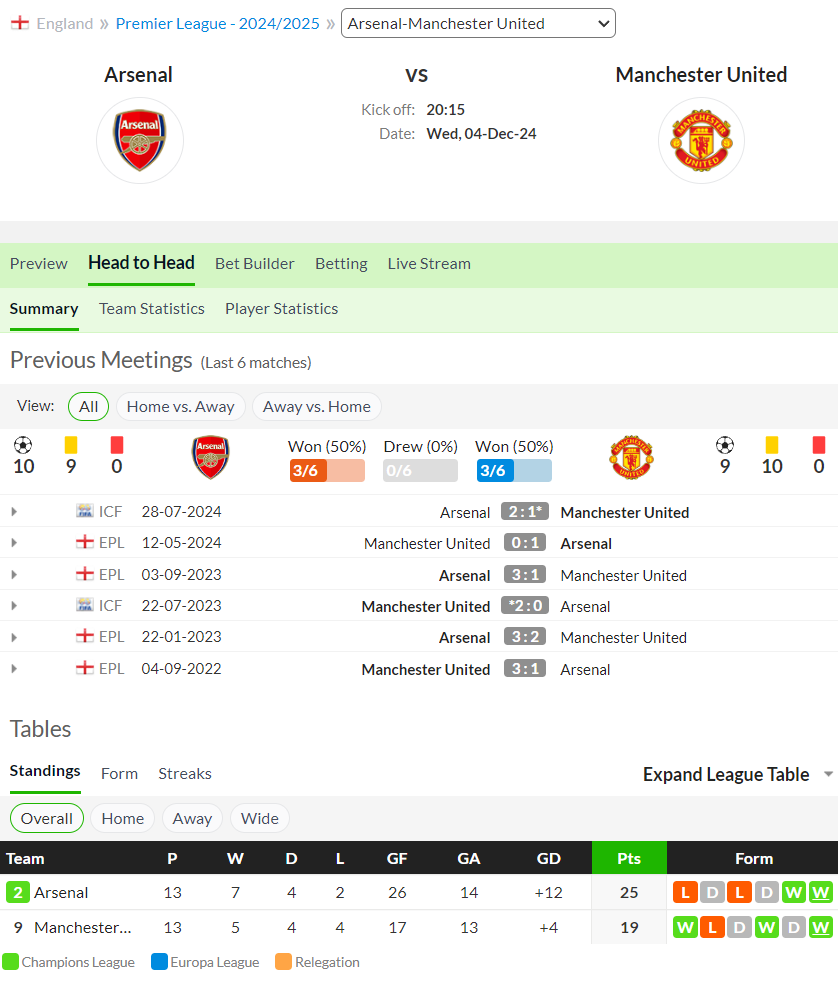Click the orange Arsenal 3/6 win bar
Screen dimensions: 838x985
[327, 471]
